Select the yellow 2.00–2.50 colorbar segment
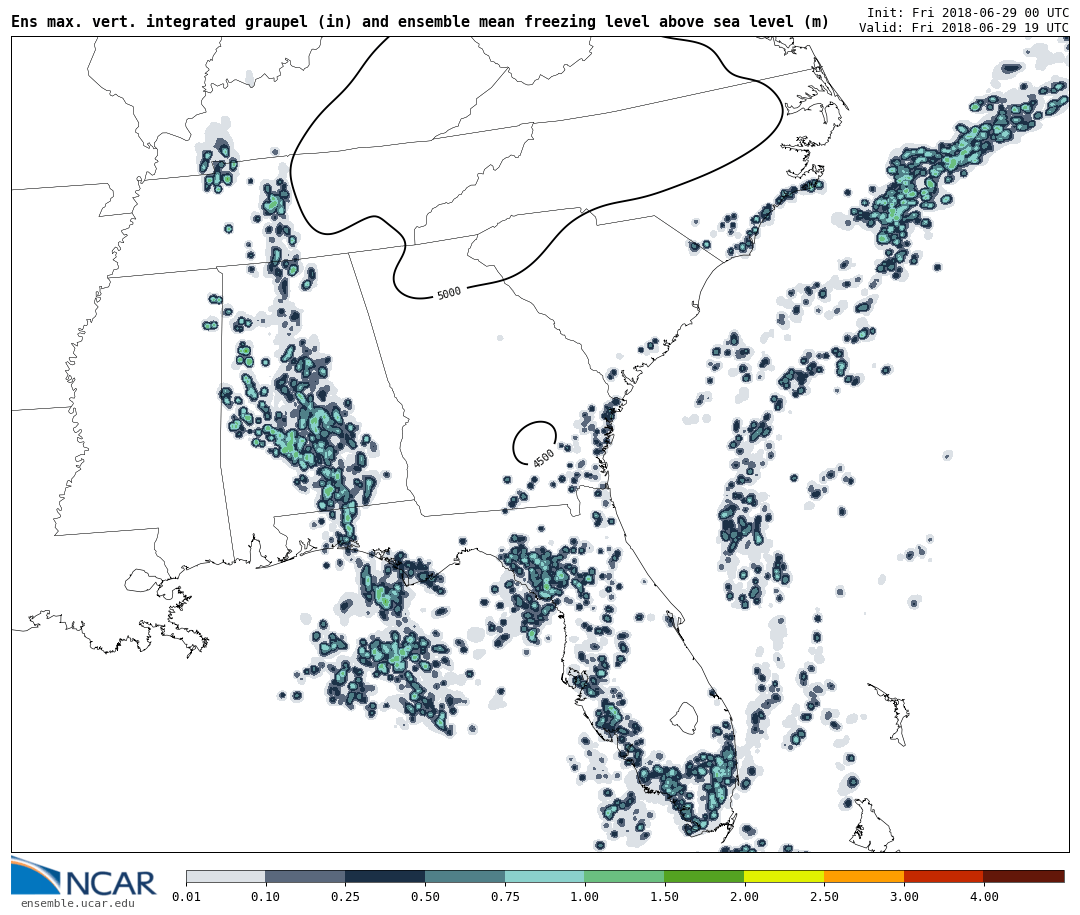Viewport: 1080px width, 915px height. coord(784,877)
